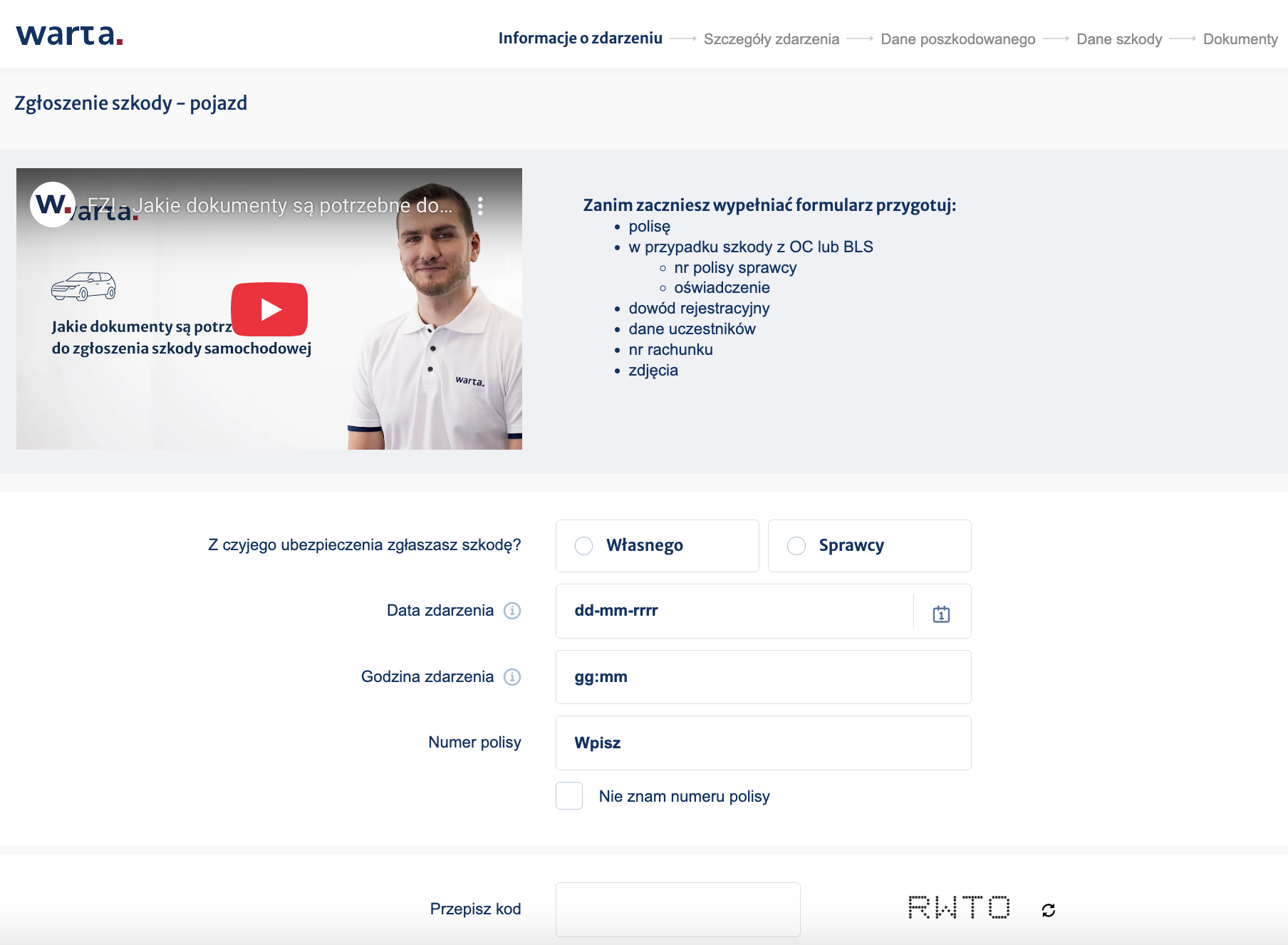Click the Dane szkody step label
The width and height of the screenshot is (1288, 945).
click(1119, 39)
